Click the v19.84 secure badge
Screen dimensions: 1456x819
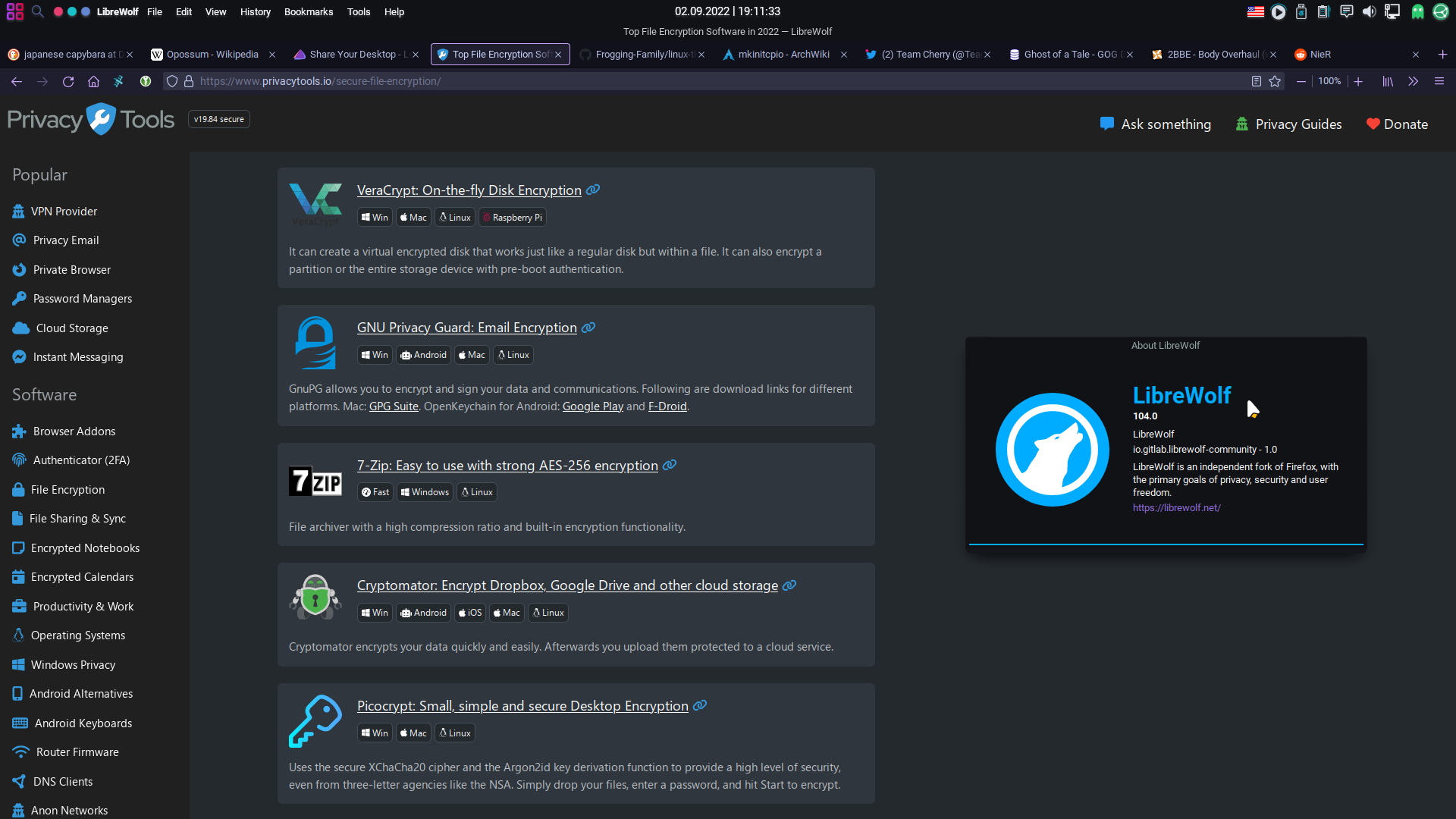click(x=219, y=119)
